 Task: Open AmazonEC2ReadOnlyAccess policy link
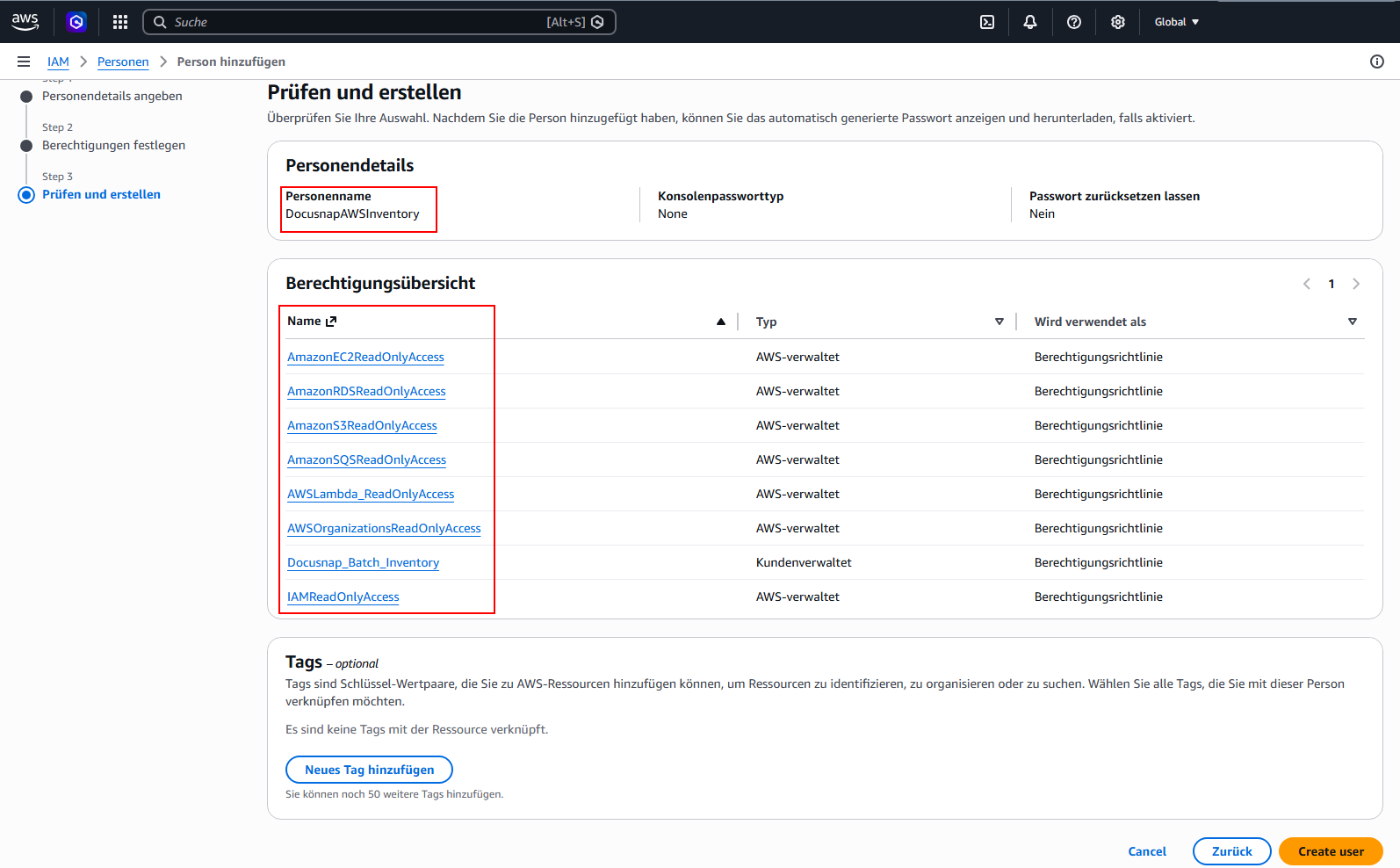(x=365, y=357)
